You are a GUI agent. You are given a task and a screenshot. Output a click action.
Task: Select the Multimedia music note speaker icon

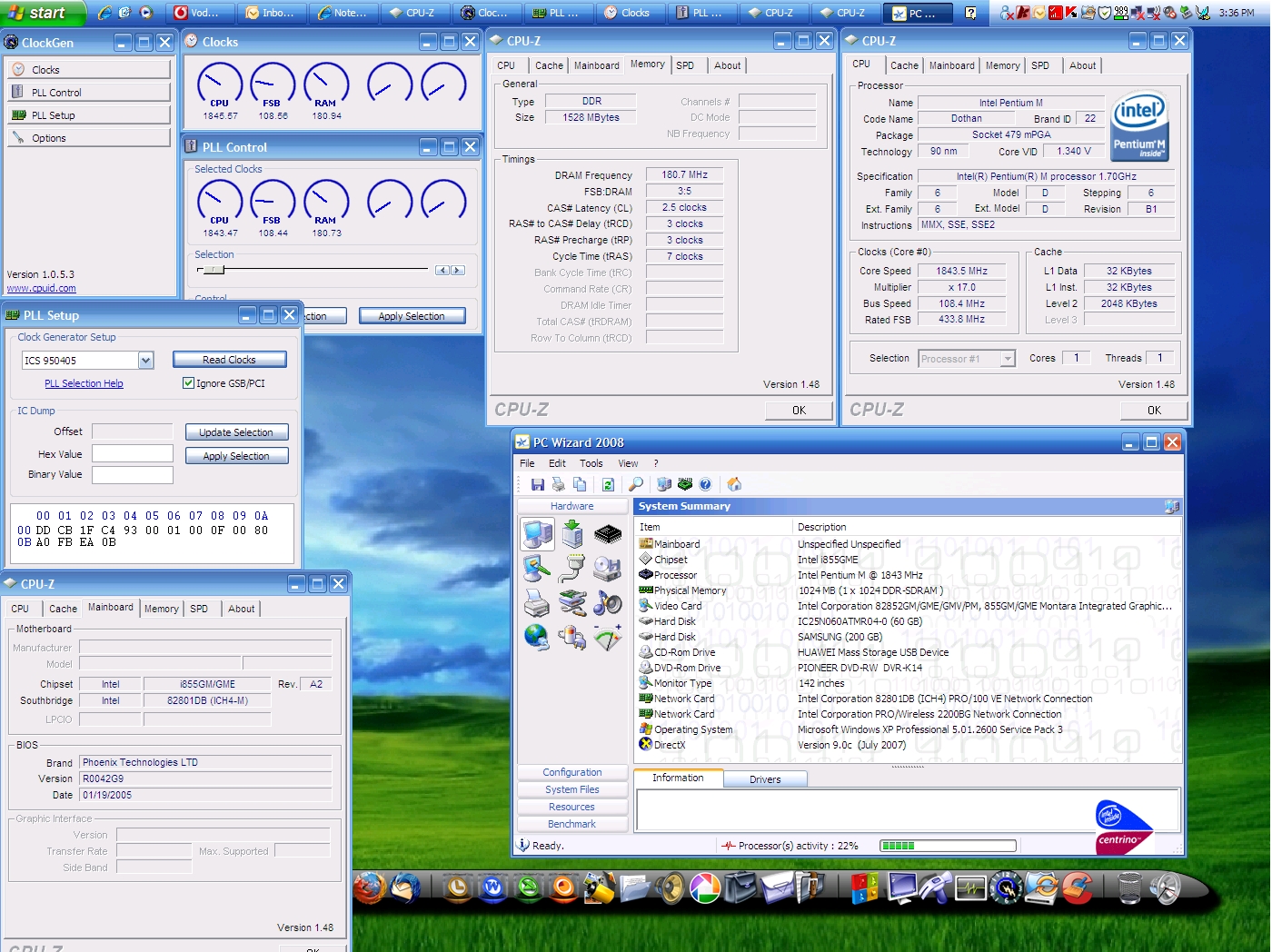pos(608,603)
